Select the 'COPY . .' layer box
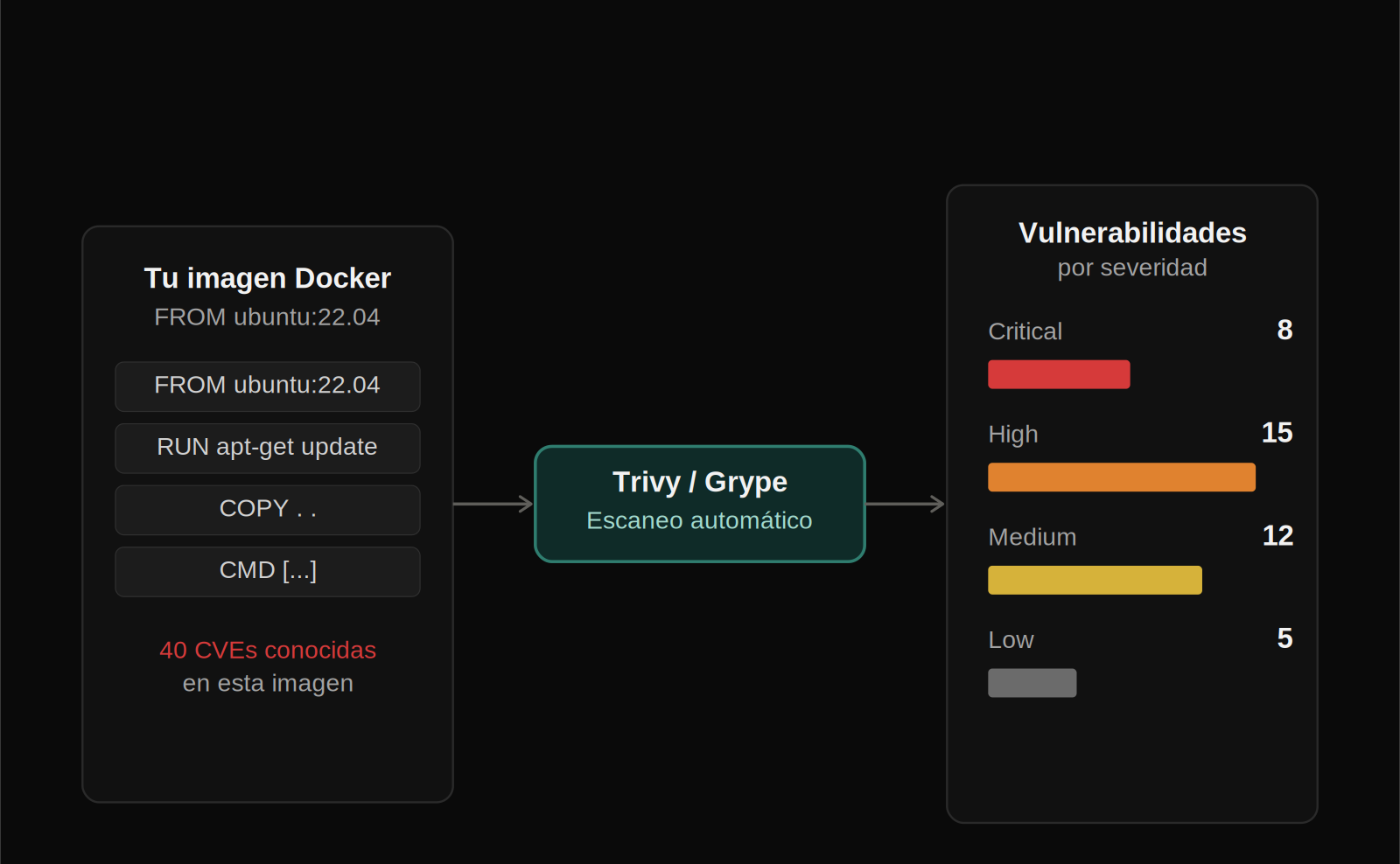The image size is (1400, 864). [268, 510]
